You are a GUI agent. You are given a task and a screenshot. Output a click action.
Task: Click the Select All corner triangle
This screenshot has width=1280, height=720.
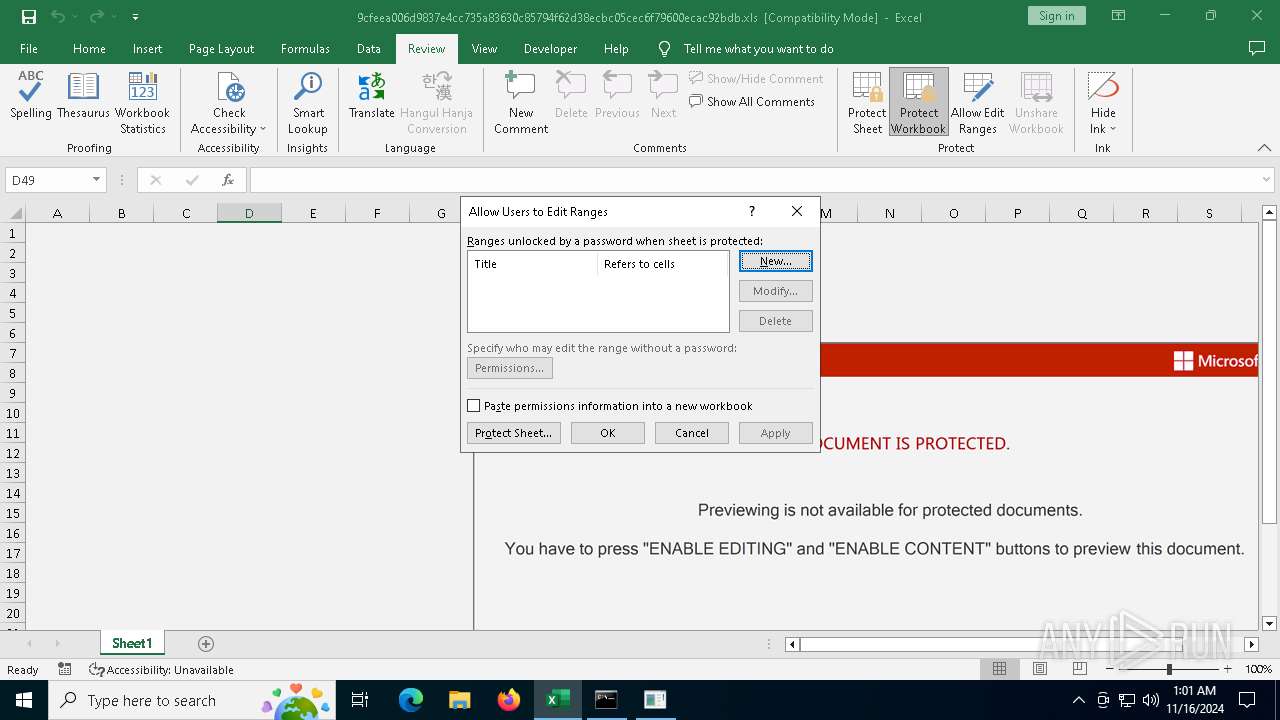point(13,213)
